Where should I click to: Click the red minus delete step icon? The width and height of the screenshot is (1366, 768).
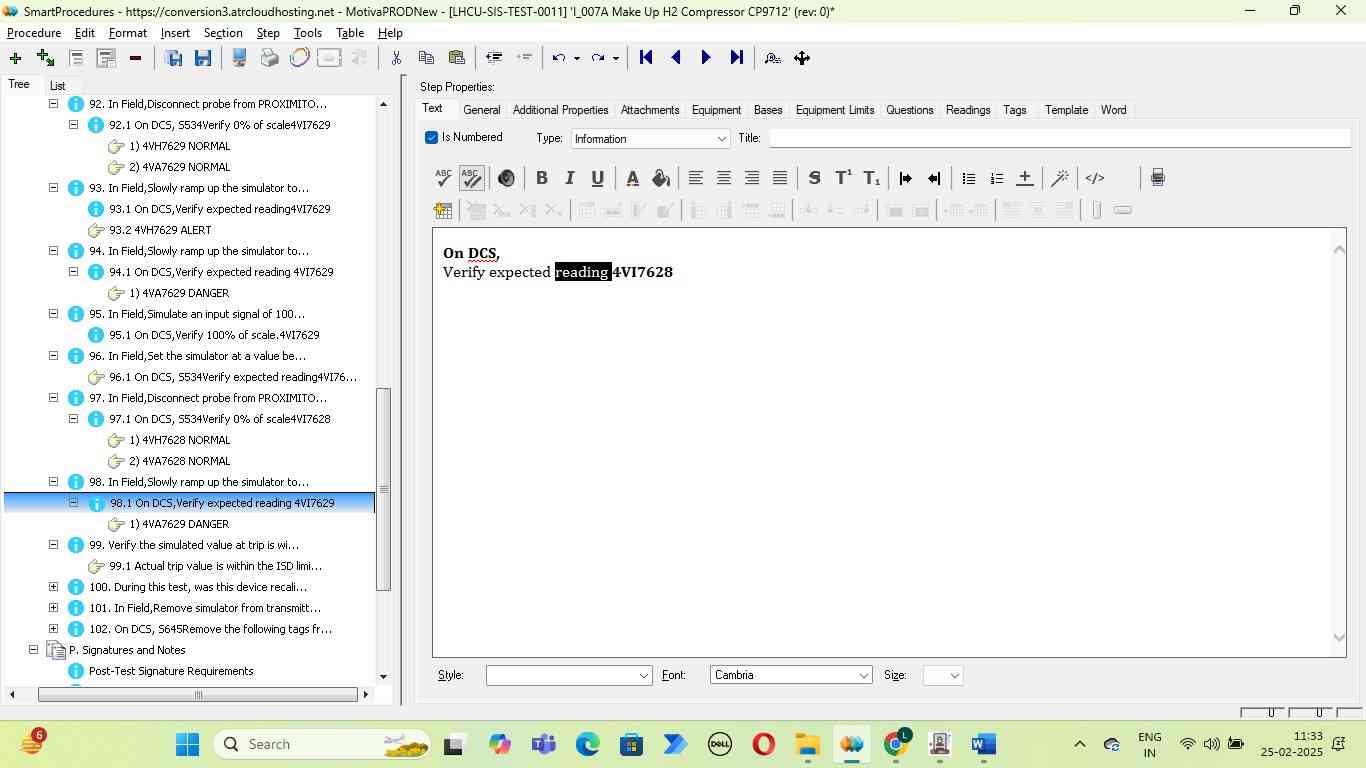click(135, 58)
